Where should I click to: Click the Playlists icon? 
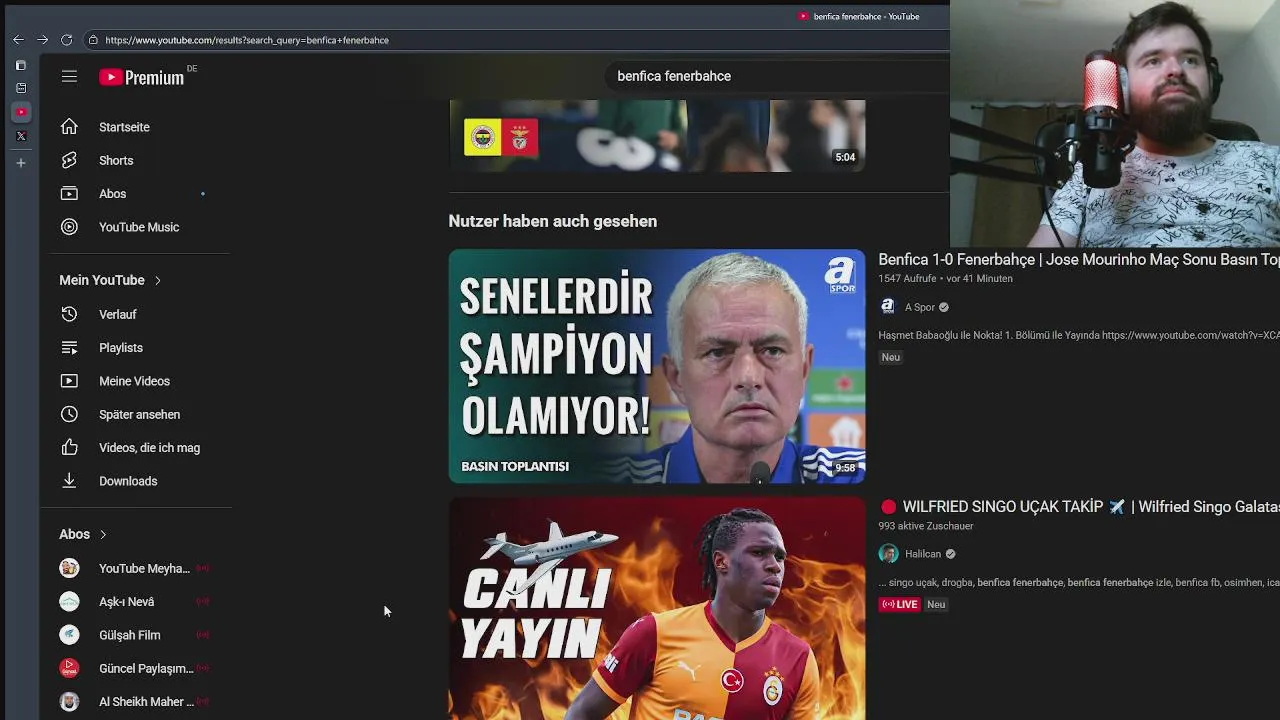[x=69, y=348]
